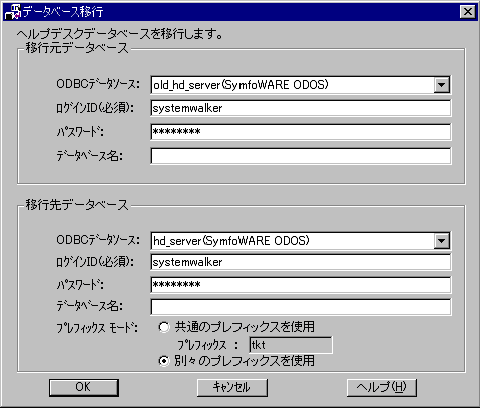Click the 移行元データベース group label
Viewport: 480px width, 408px height.
(77, 48)
